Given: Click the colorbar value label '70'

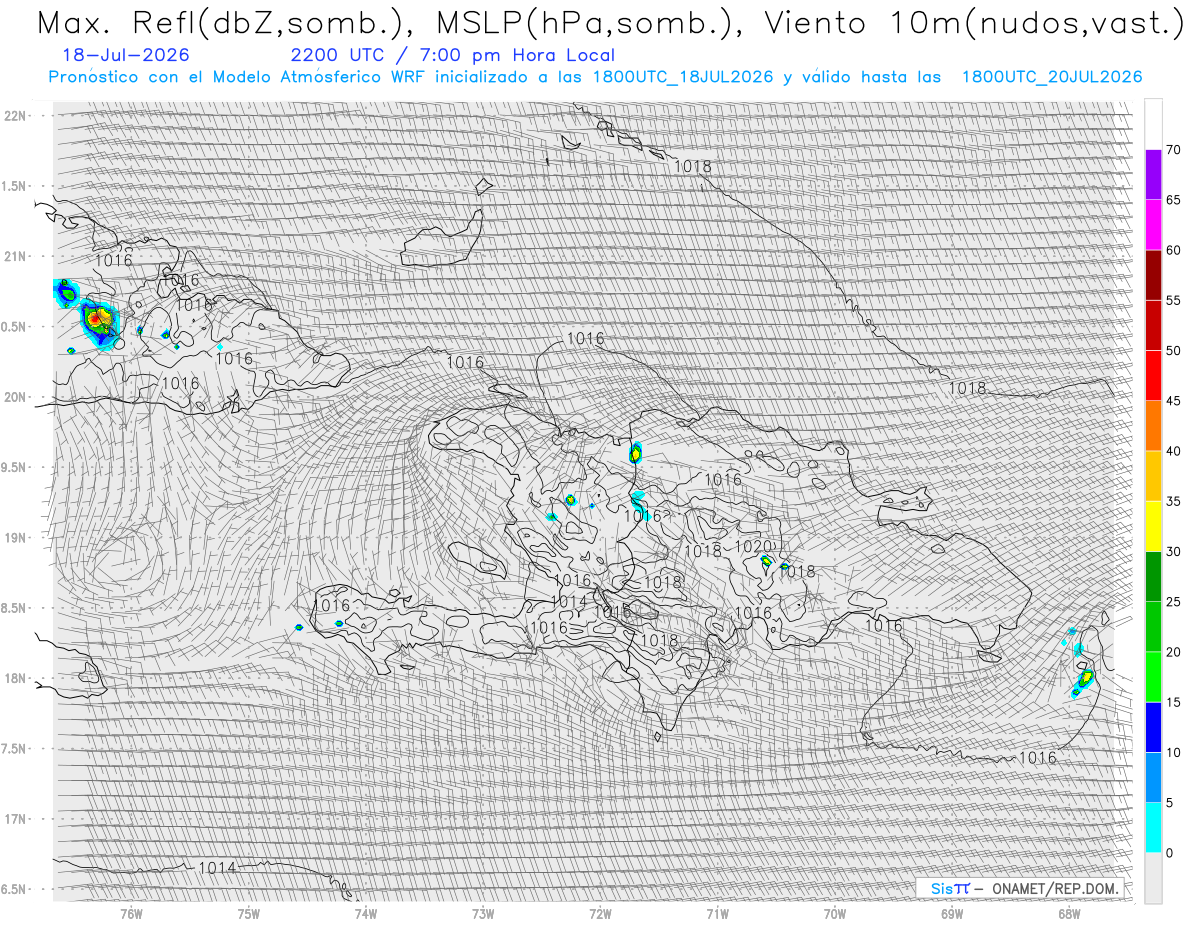Looking at the screenshot, I should (1174, 150).
